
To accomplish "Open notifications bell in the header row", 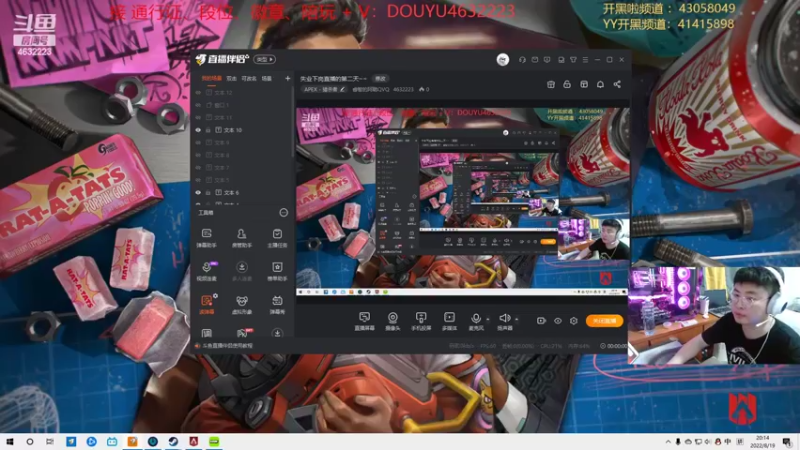I will 601,84.
